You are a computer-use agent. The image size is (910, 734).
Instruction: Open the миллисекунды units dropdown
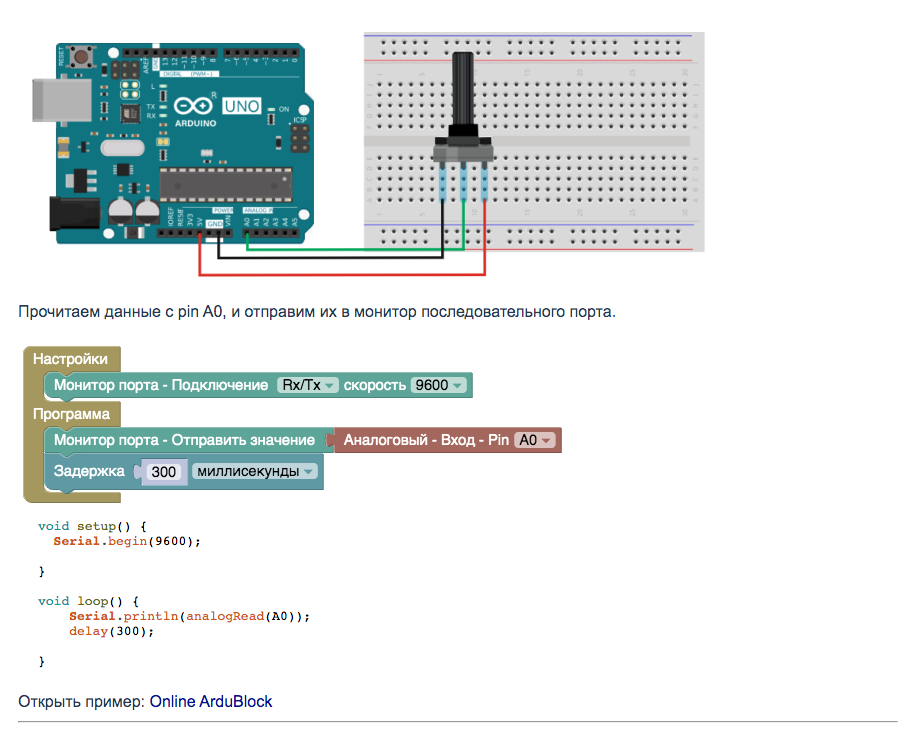(252, 472)
